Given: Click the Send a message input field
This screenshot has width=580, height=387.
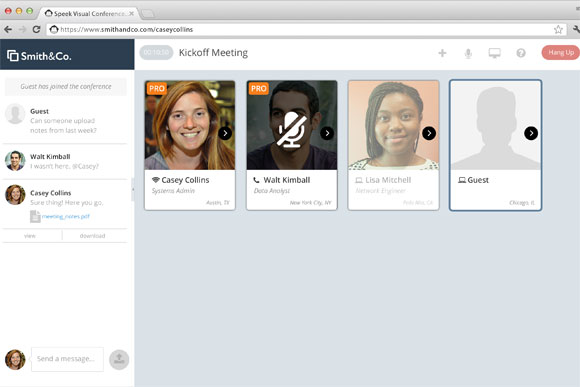Looking at the screenshot, I should [x=67, y=359].
